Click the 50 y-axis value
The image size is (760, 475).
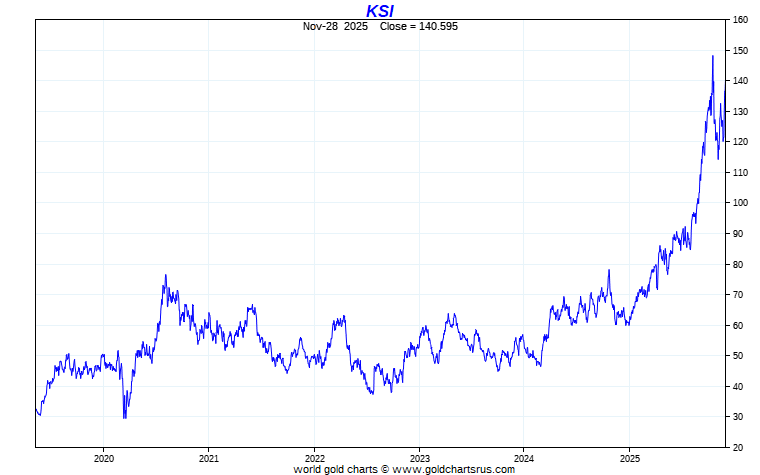point(738,356)
